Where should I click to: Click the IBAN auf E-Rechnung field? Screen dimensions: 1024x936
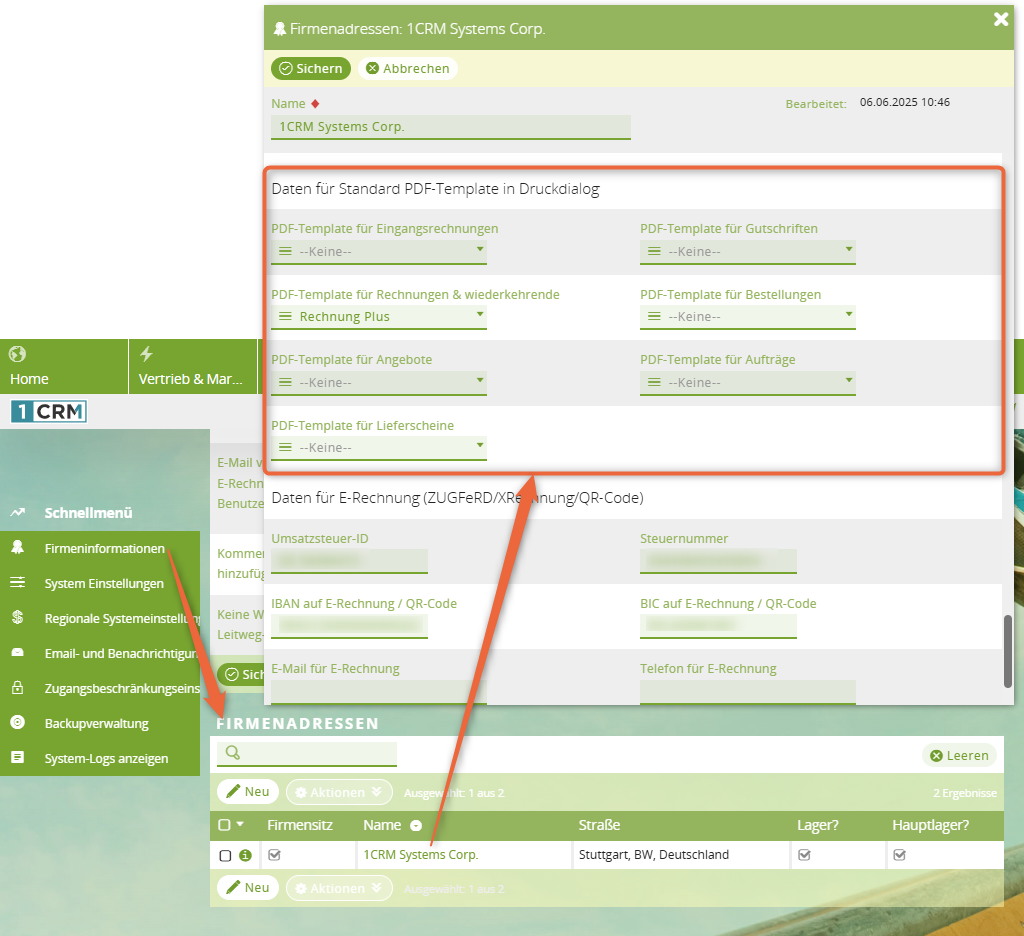point(349,626)
